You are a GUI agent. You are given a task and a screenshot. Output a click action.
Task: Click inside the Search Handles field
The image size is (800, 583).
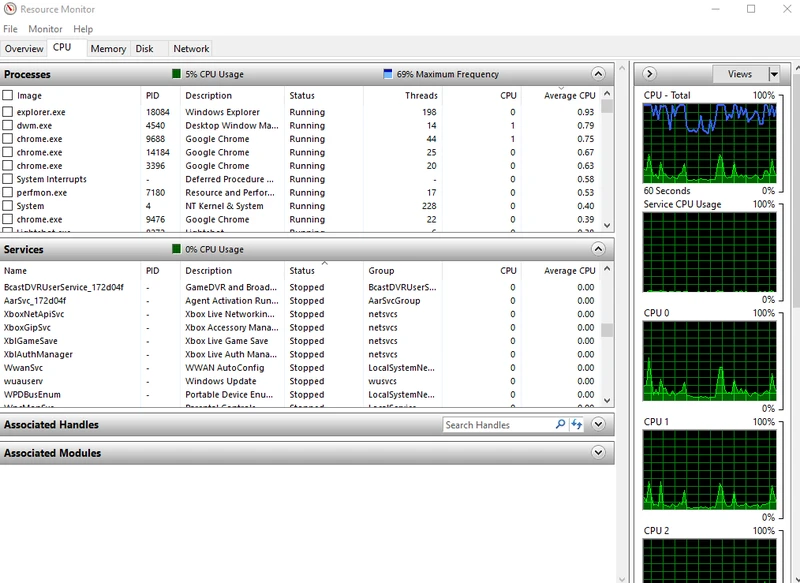498,424
